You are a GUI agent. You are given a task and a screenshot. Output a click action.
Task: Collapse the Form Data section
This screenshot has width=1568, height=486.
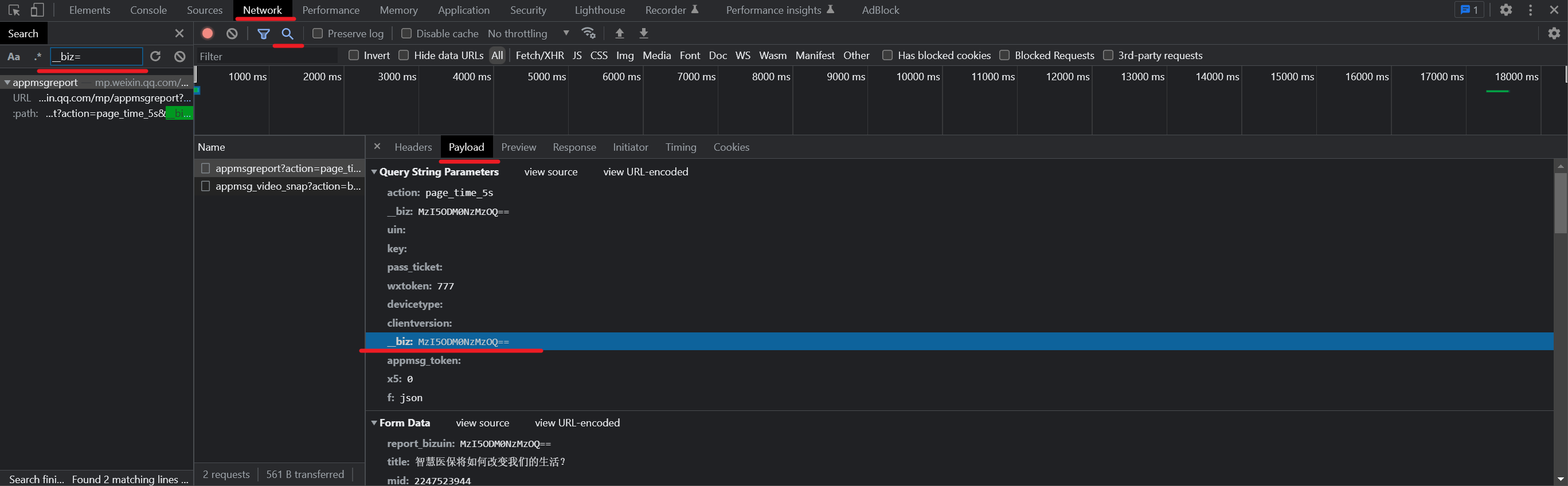pos(374,423)
